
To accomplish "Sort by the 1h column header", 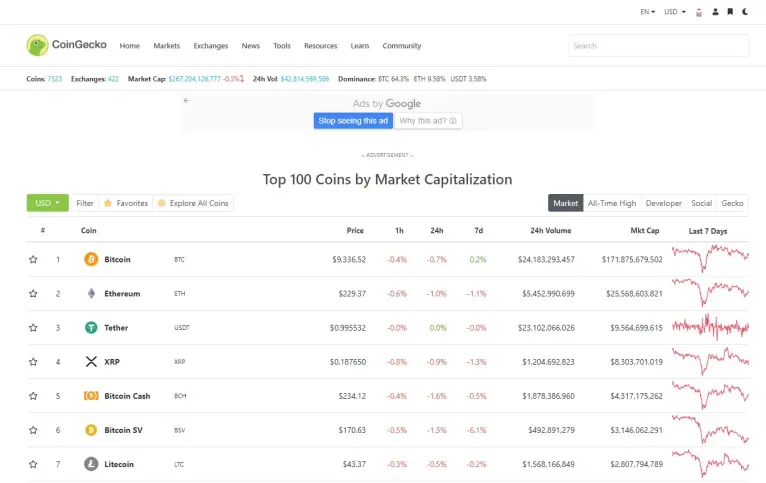I will pos(399,231).
